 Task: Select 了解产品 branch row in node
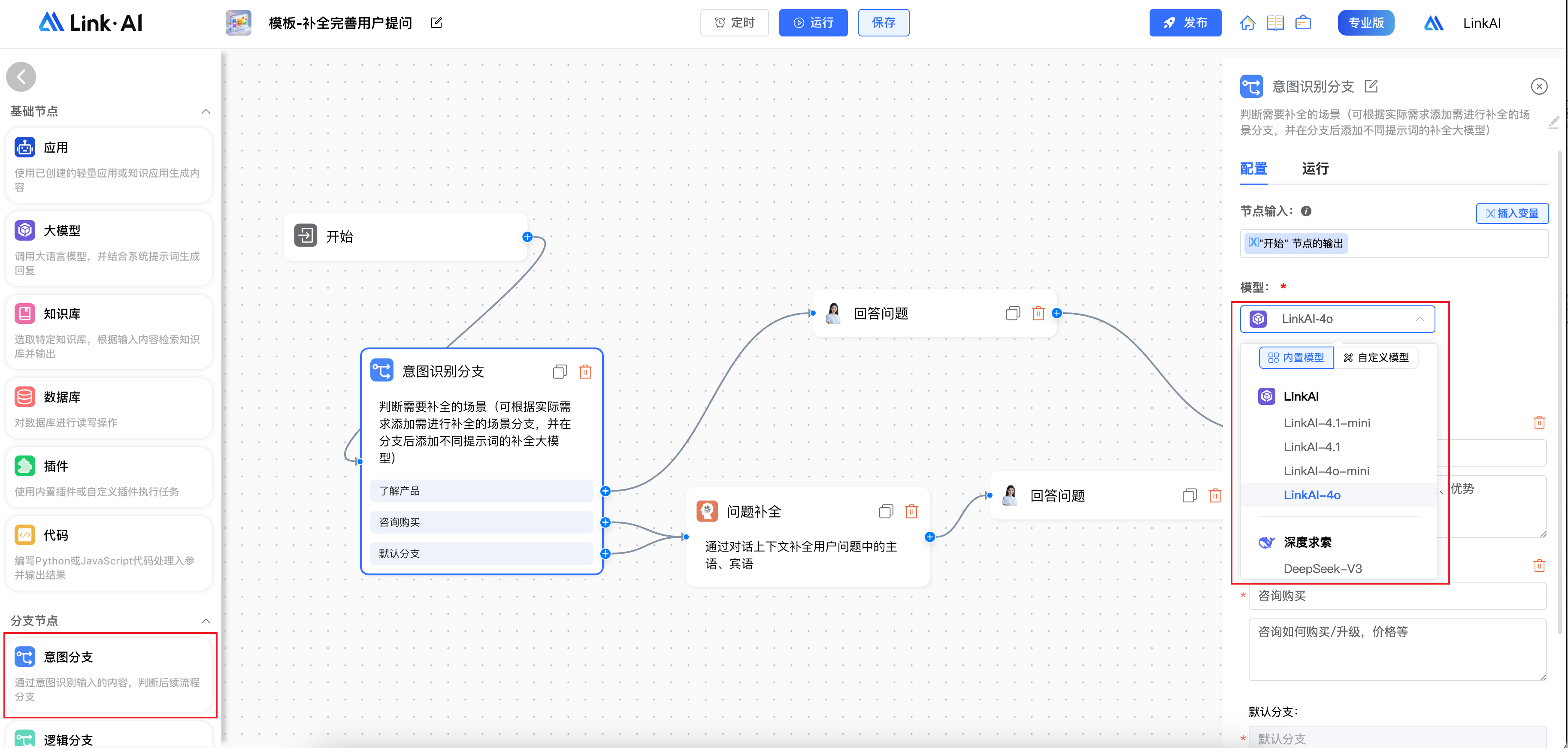[481, 491]
